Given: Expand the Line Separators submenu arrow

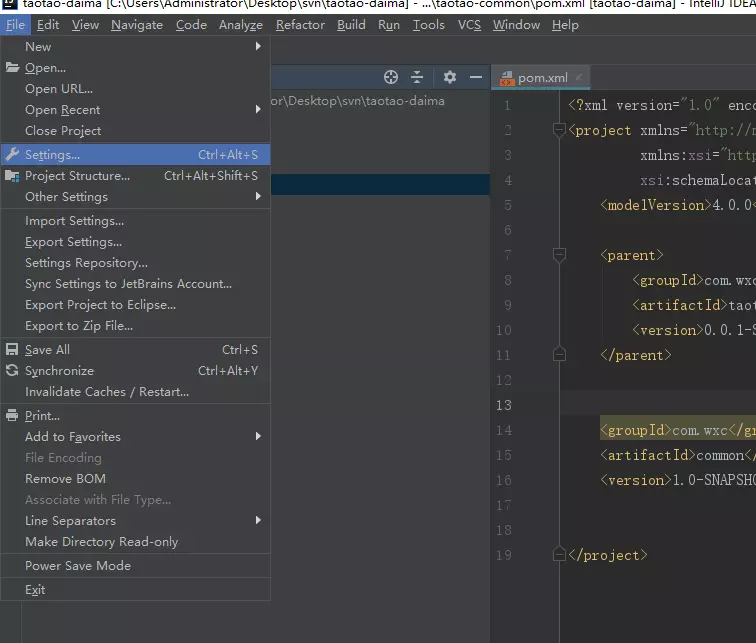Looking at the screenshot, I should pos(258,520).
